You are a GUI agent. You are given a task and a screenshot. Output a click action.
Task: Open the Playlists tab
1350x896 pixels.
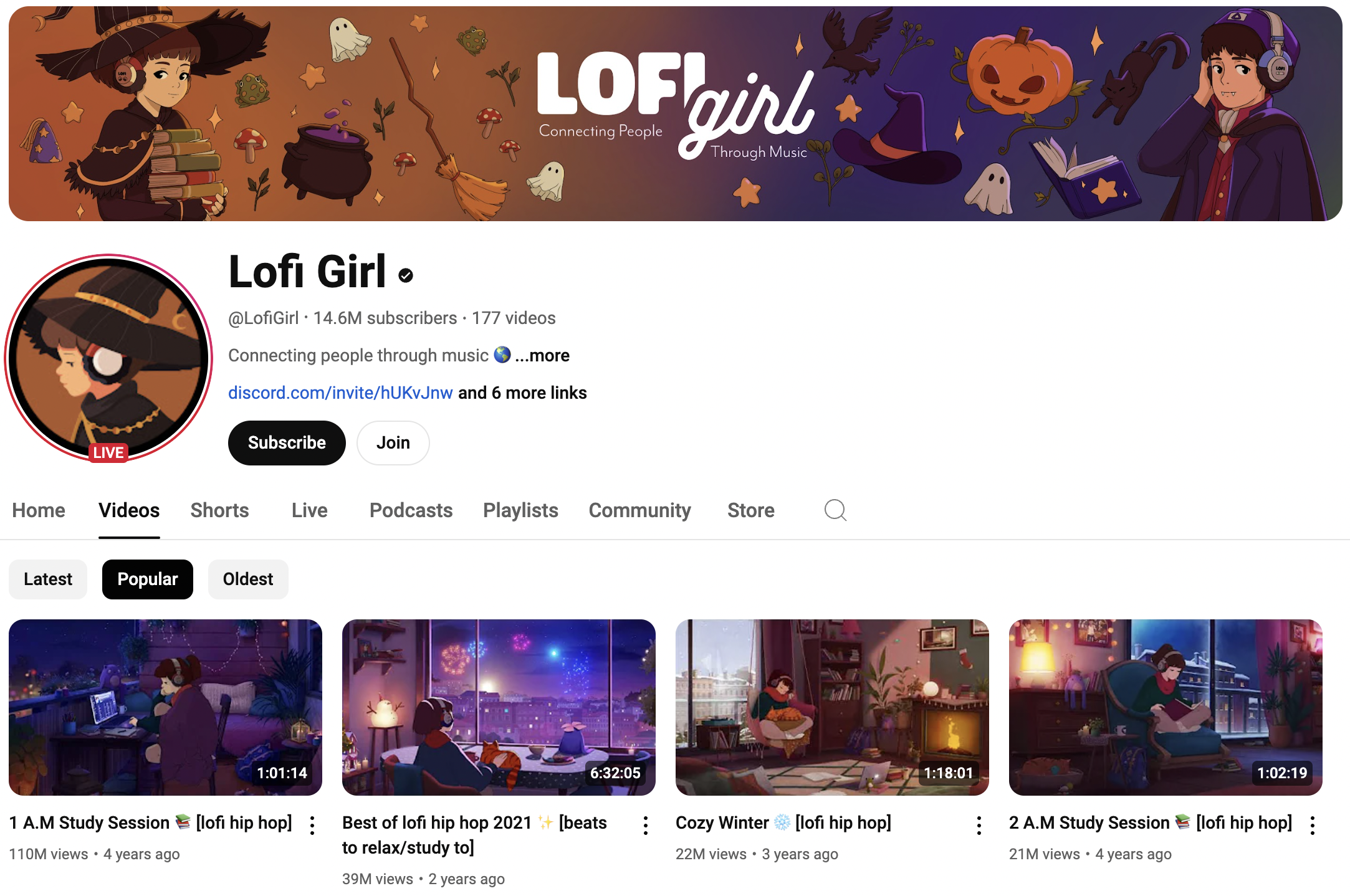(520, 510)
